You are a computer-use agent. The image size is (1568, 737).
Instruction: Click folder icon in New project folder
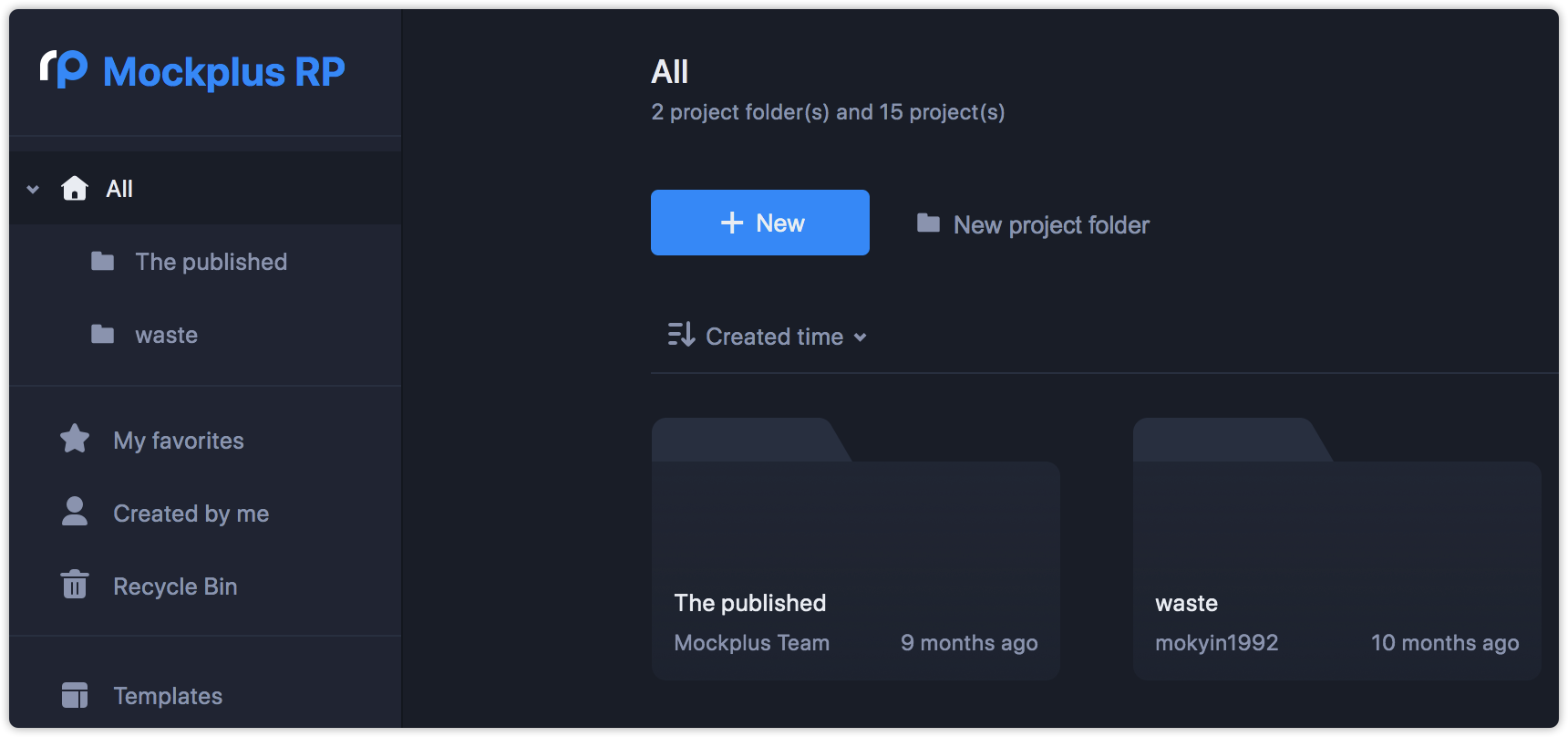click(928, 223)
